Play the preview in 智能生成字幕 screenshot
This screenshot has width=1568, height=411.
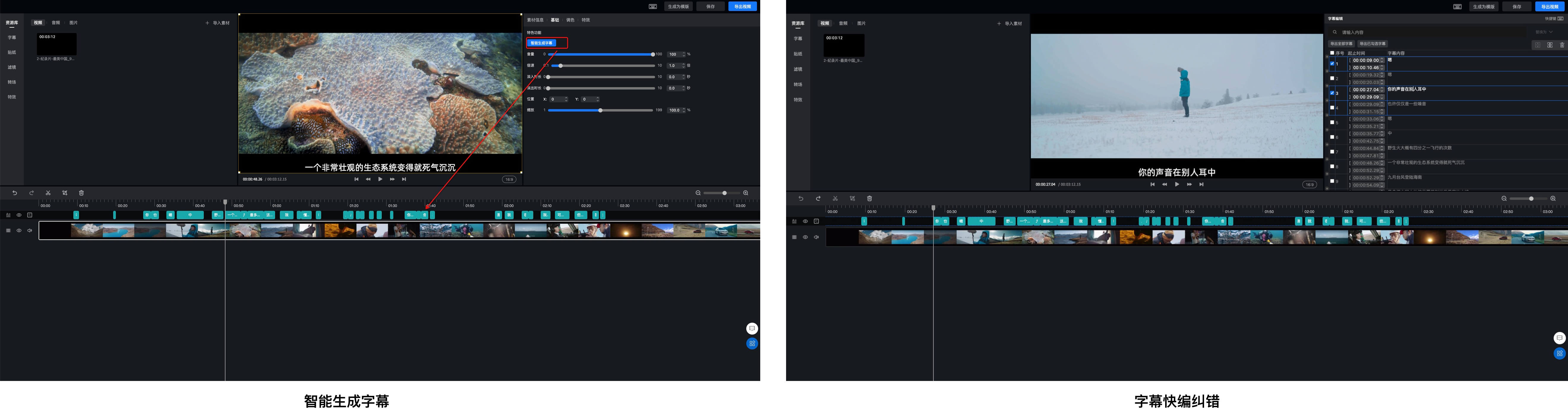pyautogui.click(x=381, y=179)
